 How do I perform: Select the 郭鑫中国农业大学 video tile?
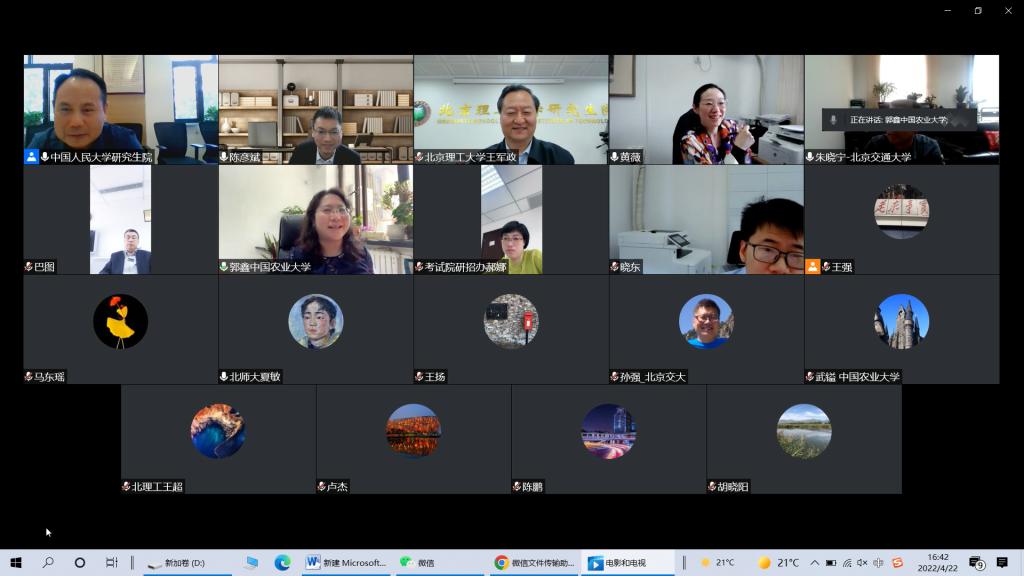(315, 219)
